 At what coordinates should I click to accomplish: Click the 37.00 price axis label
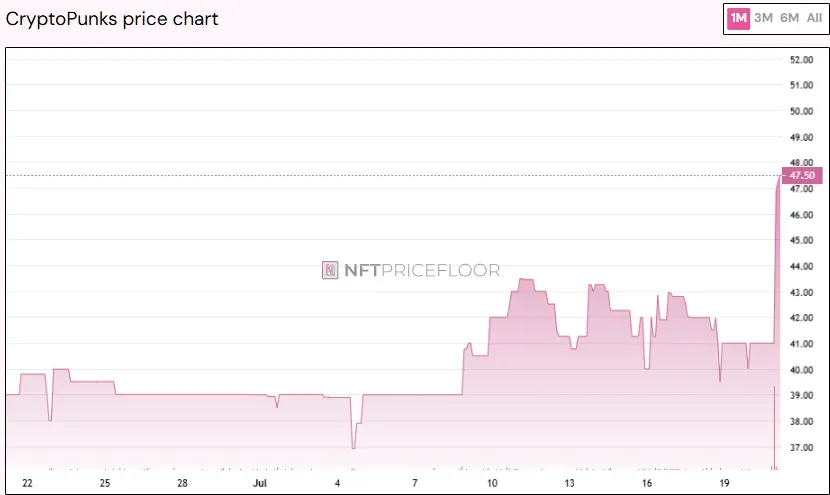click(x=801, y=448)
